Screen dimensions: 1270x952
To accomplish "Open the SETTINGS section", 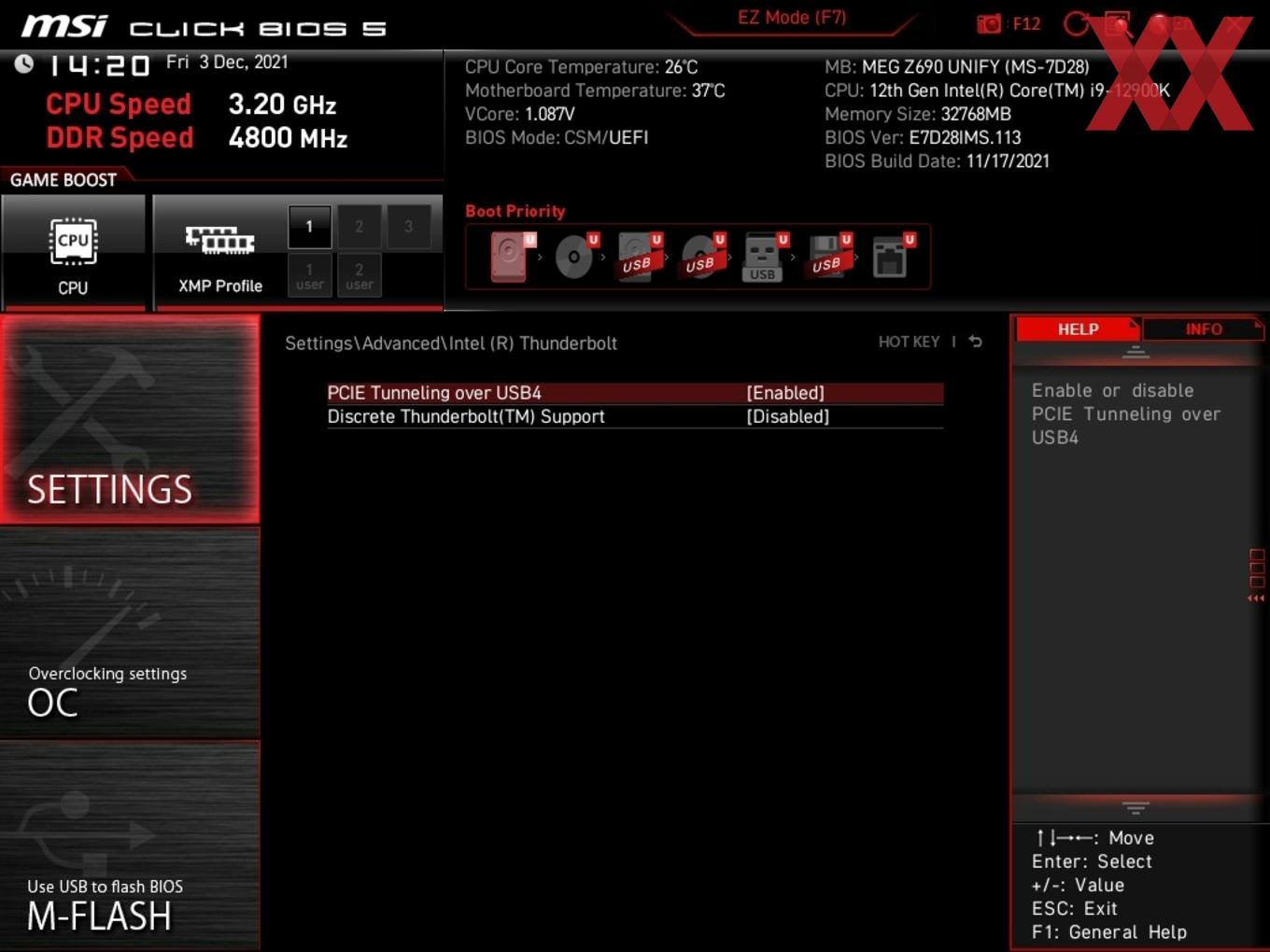I will (130, 419).
